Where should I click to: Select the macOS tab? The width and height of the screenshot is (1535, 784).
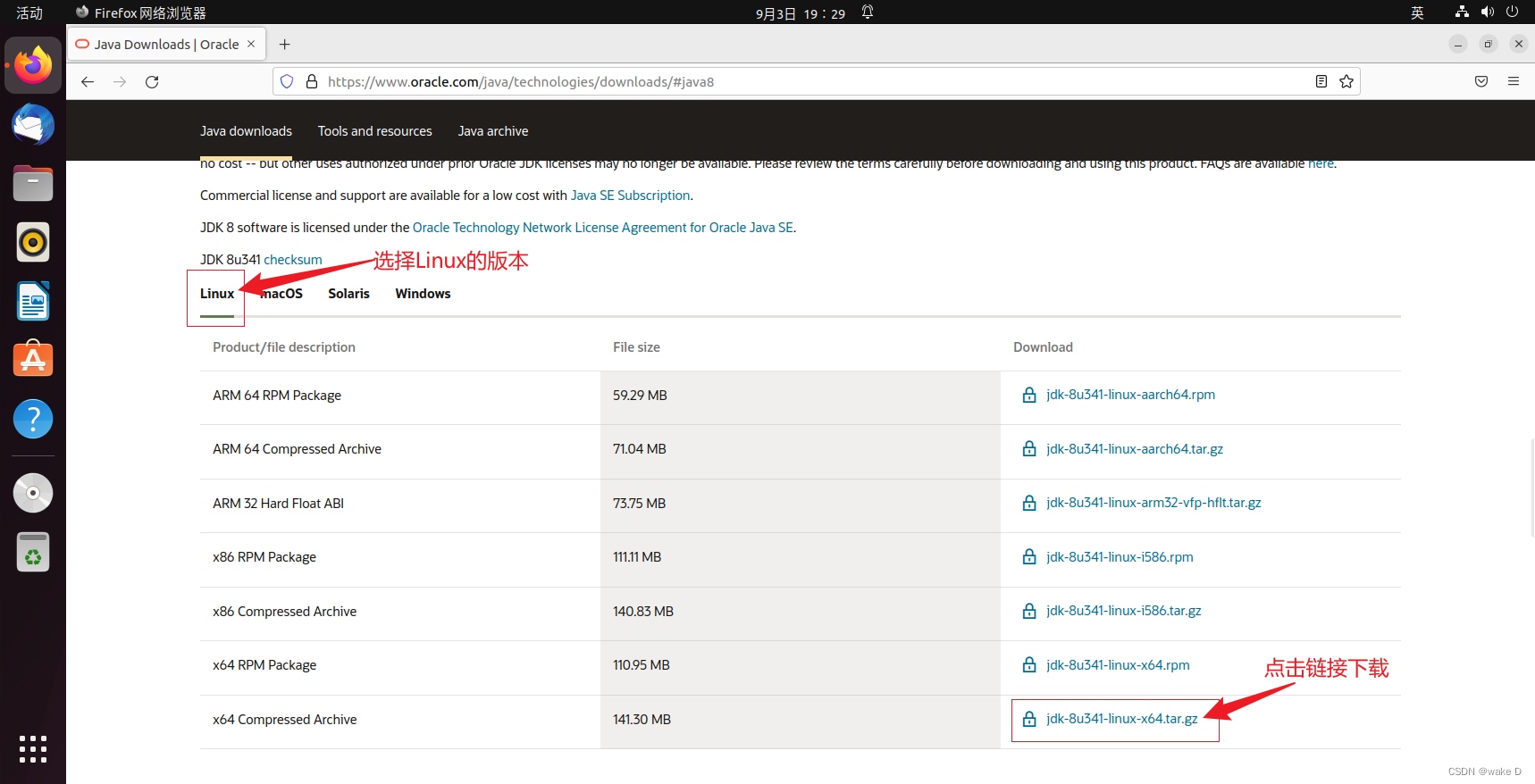(x=282, y=294)
